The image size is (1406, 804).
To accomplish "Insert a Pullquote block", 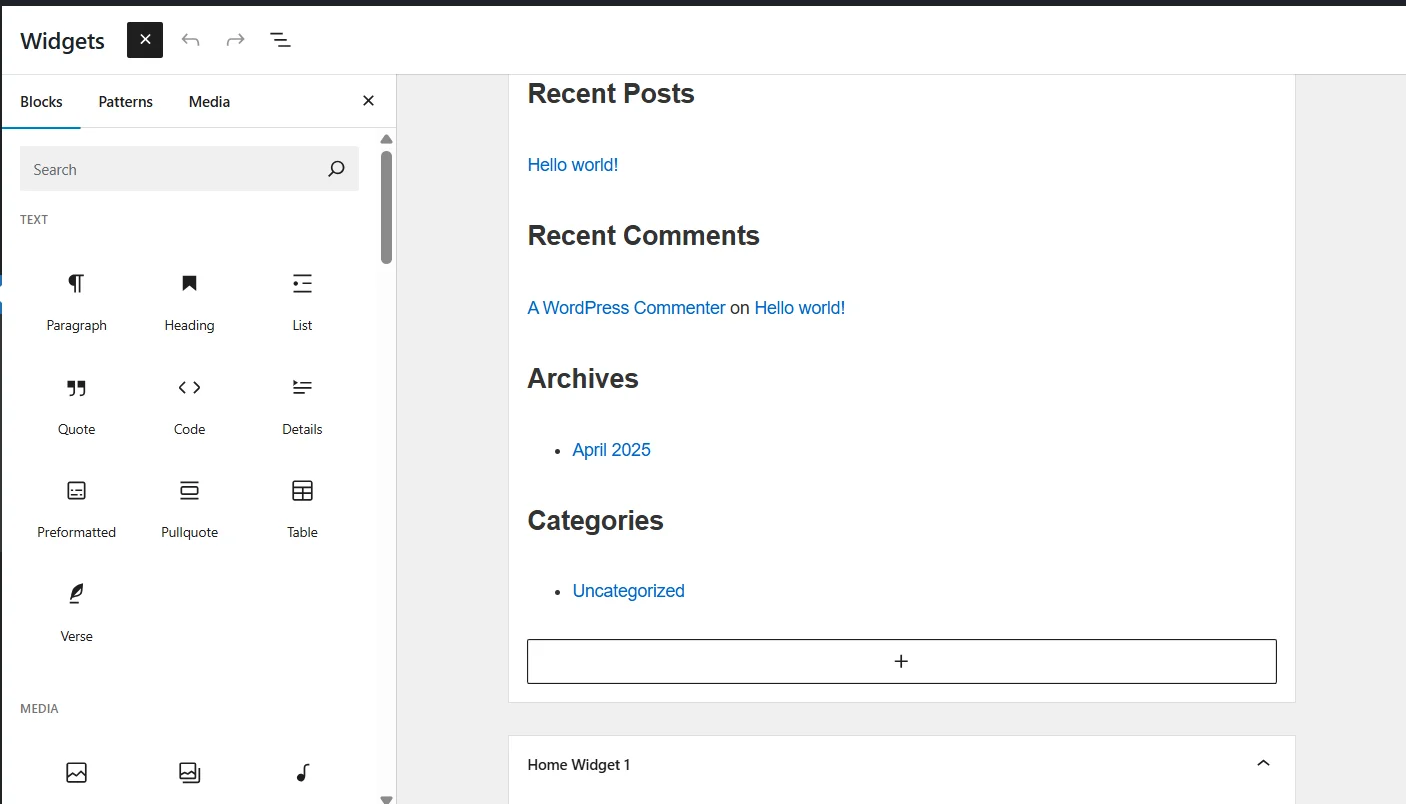I will pos(189,508).
